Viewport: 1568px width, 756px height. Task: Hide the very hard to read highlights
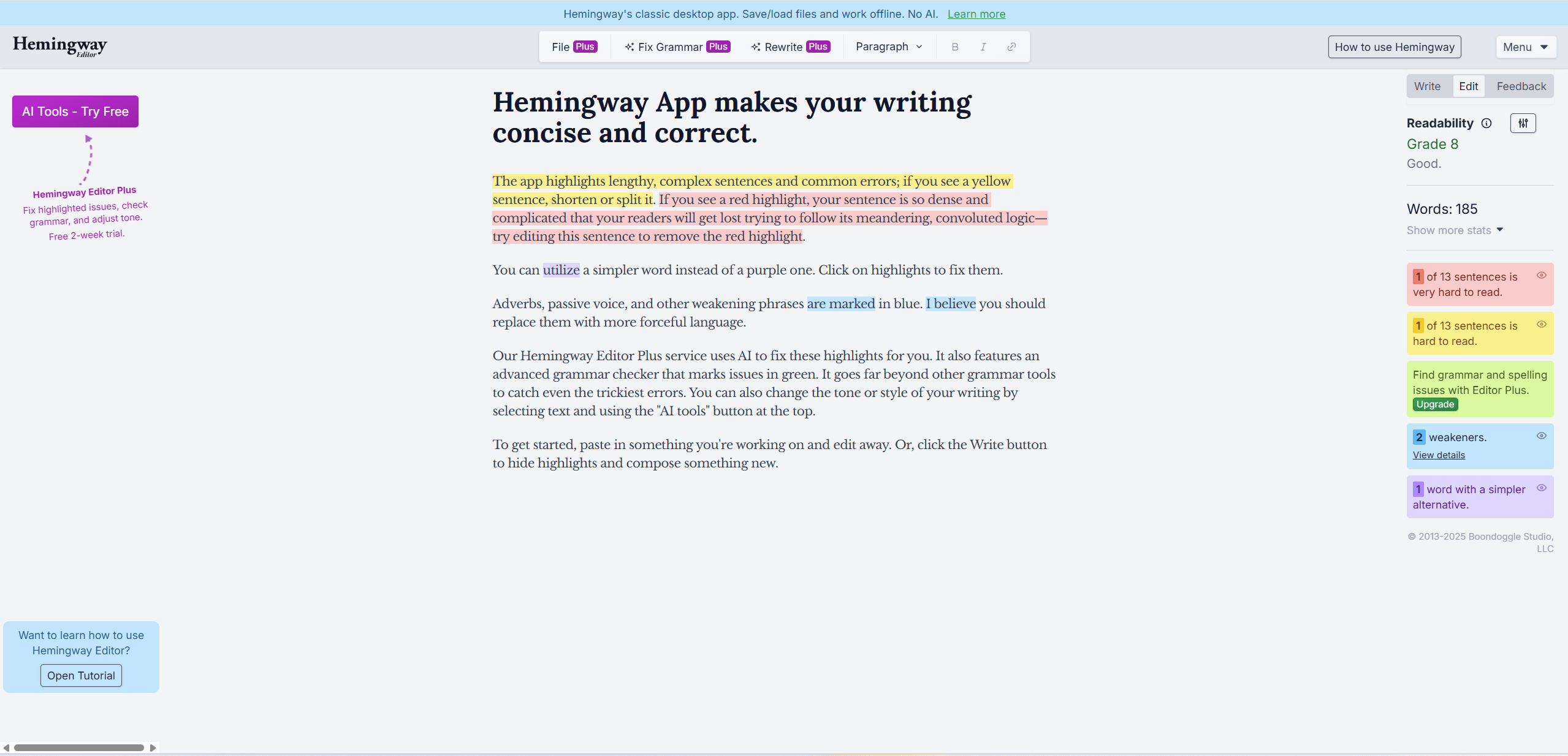pos(1542,276)
